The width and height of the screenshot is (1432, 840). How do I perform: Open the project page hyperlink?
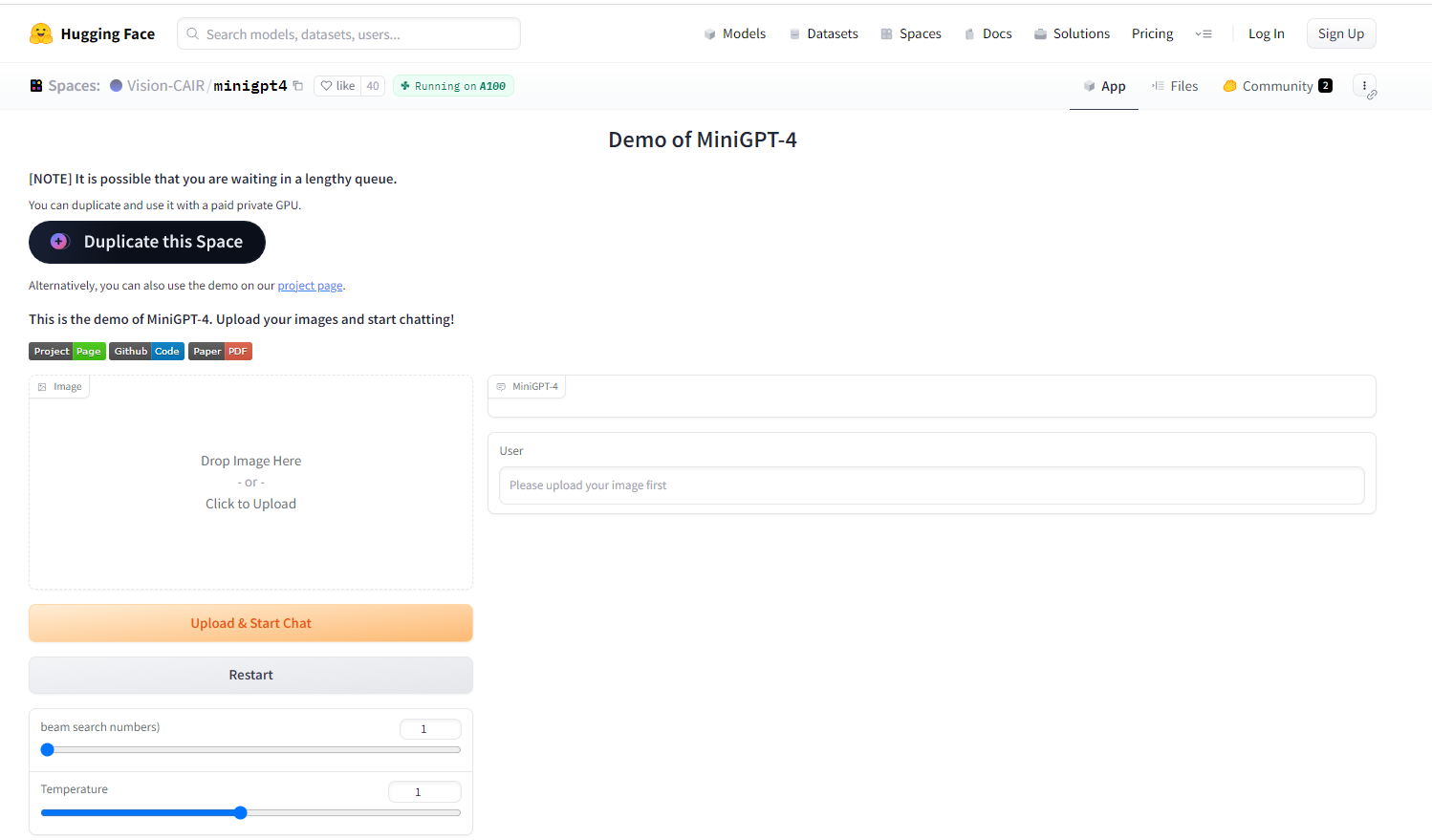(x=310, y=286)
